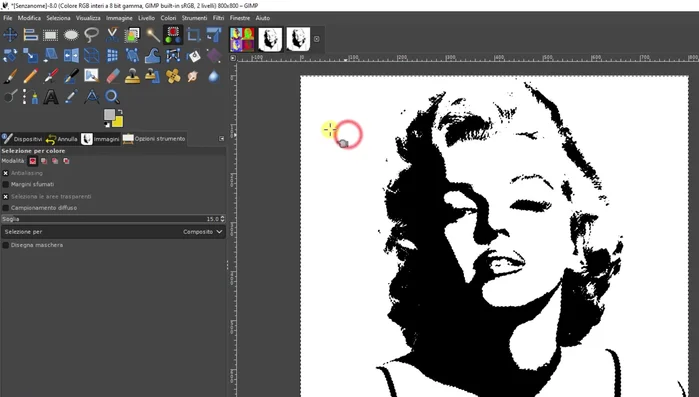Screen dimensions: 699x397
Task: Switch to the Annulla tab
Action: pyautogui.click(x=62, y=139)
